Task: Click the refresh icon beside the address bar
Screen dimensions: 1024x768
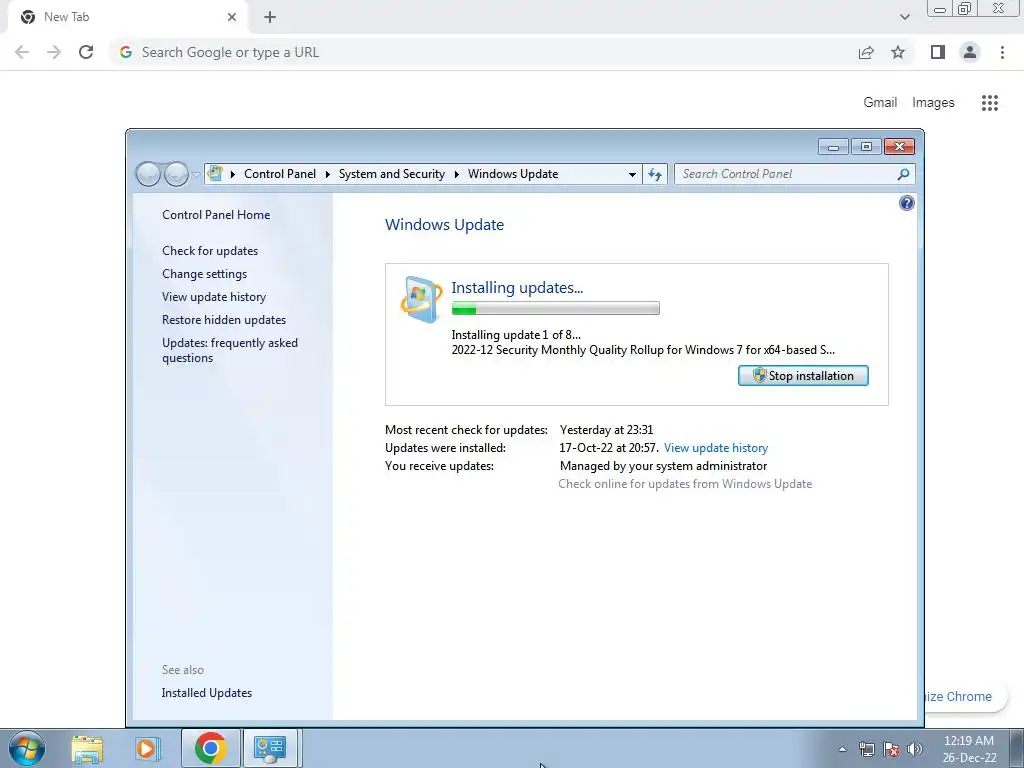Action: tap(654, 174)
